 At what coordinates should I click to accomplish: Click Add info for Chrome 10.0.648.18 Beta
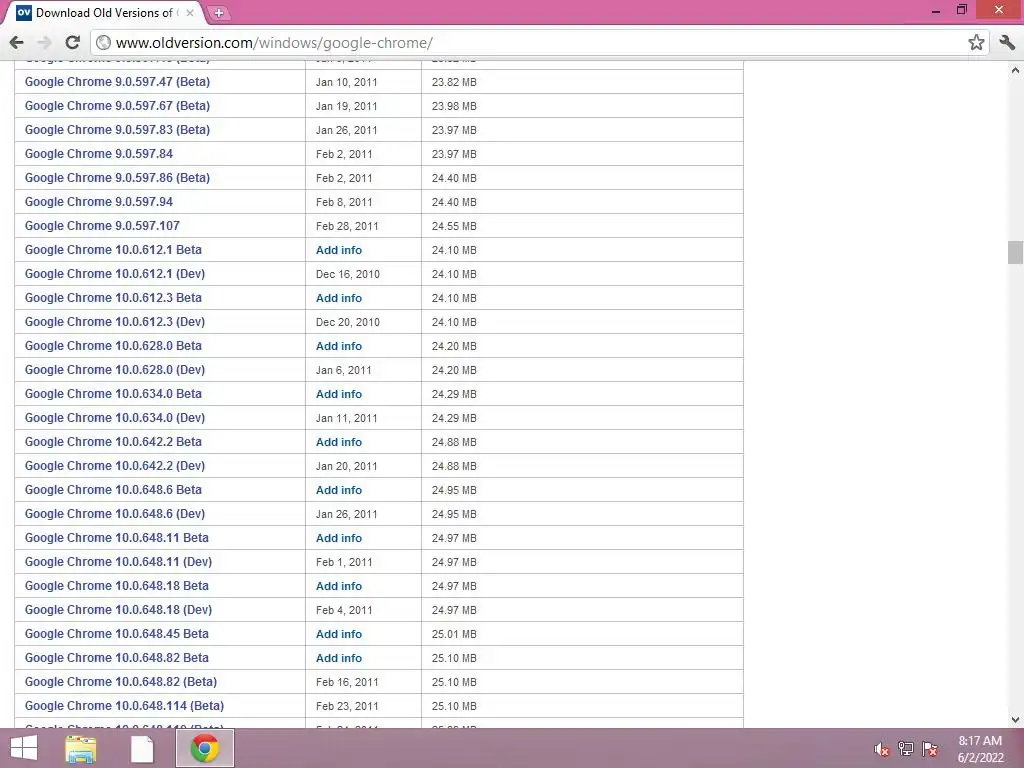tap(338, 586)
